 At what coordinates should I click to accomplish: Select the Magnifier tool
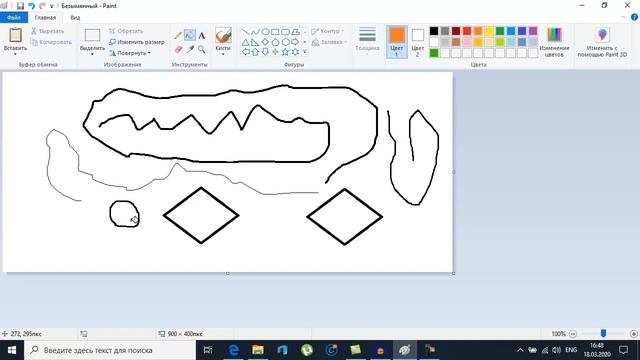pos(202,50)
